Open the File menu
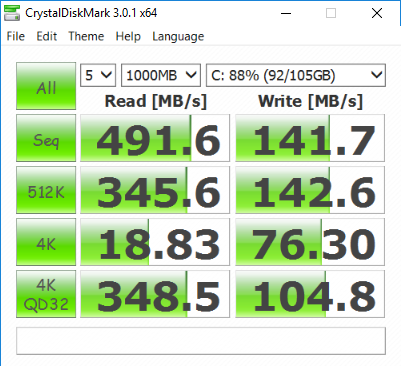 click(x=16, y=36)
